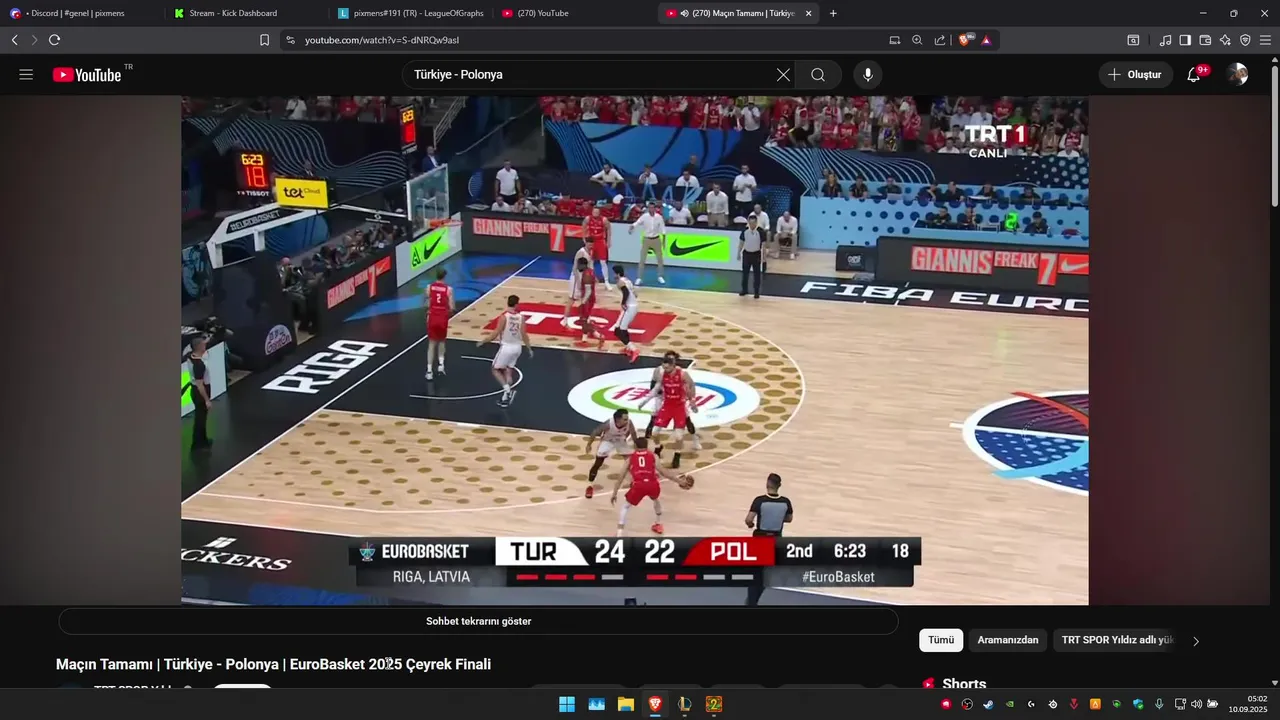Open OBS tray icon

tap(967, 704)
